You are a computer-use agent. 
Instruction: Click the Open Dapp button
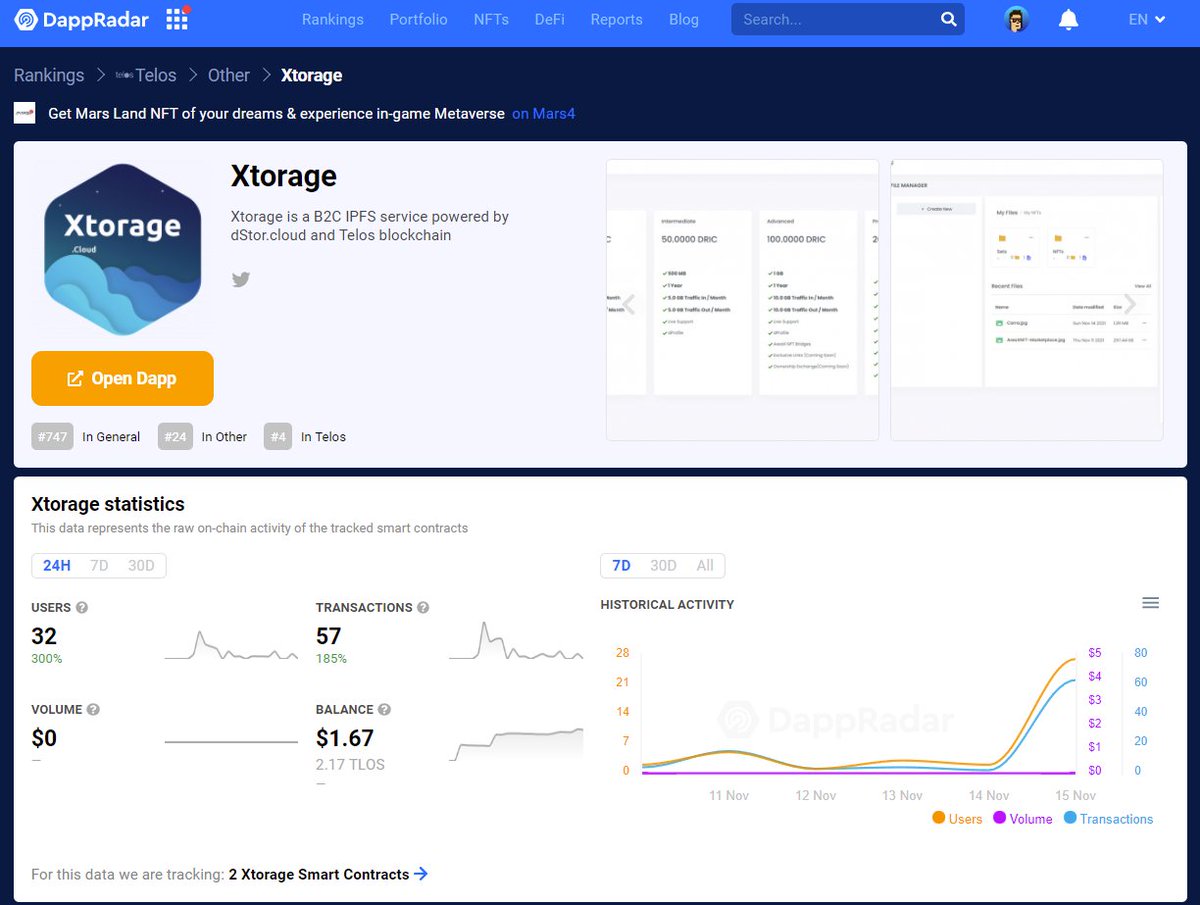(122, 378)
